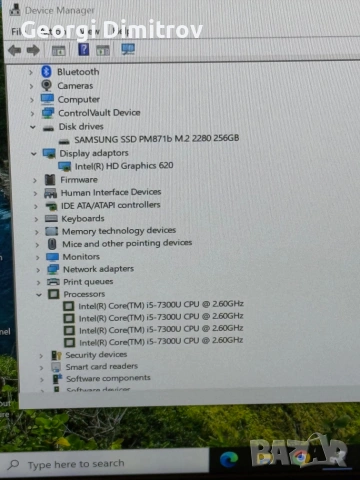Image resolution: width=360 pixels, height=480 pixels.
Task: Click the Network adapters icon
Action: pos(53,269)
